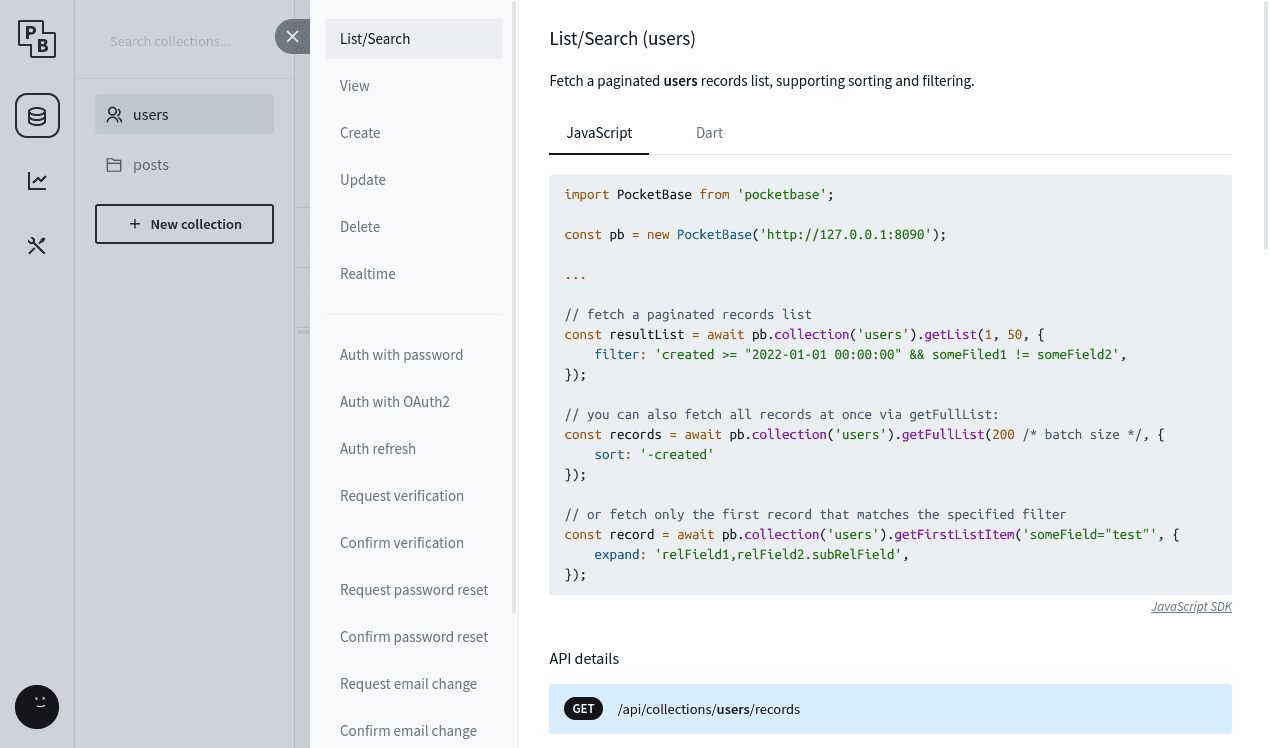Switch to the Dart code tab
This screenshot has height=748, width=1270.
pos(709,133)
